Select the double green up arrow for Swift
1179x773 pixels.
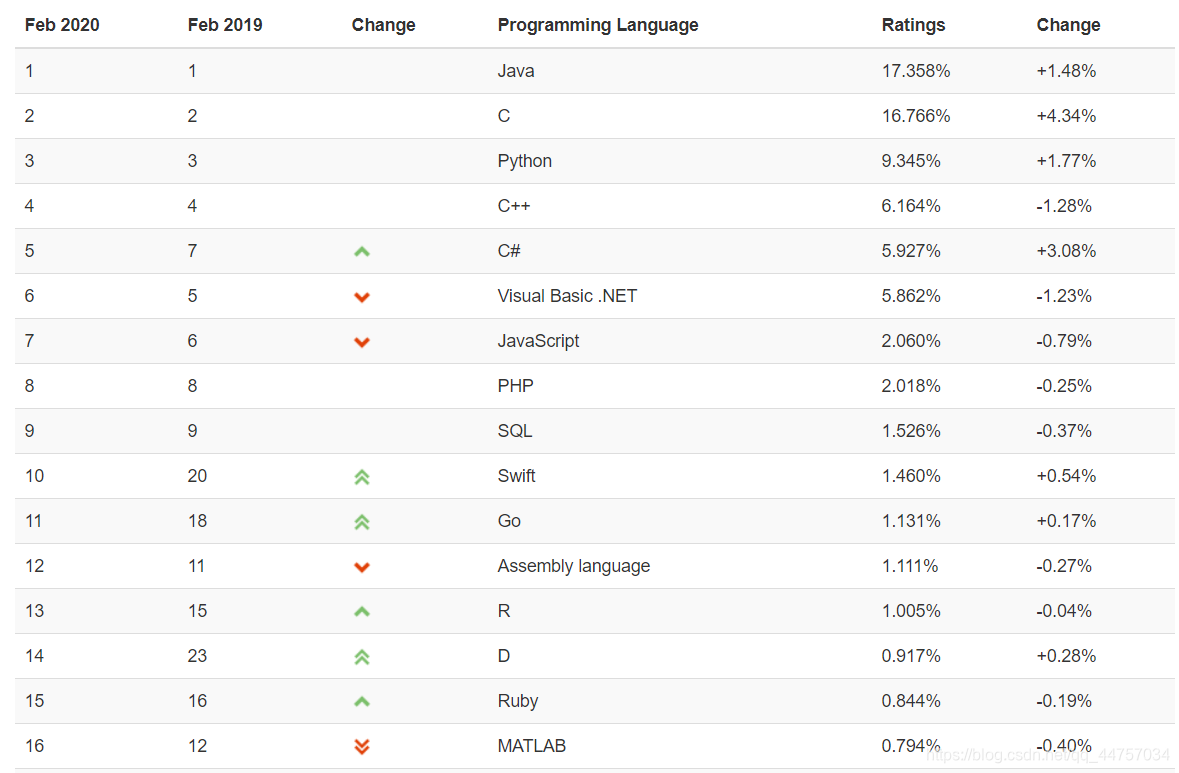(x=362, y=477)
